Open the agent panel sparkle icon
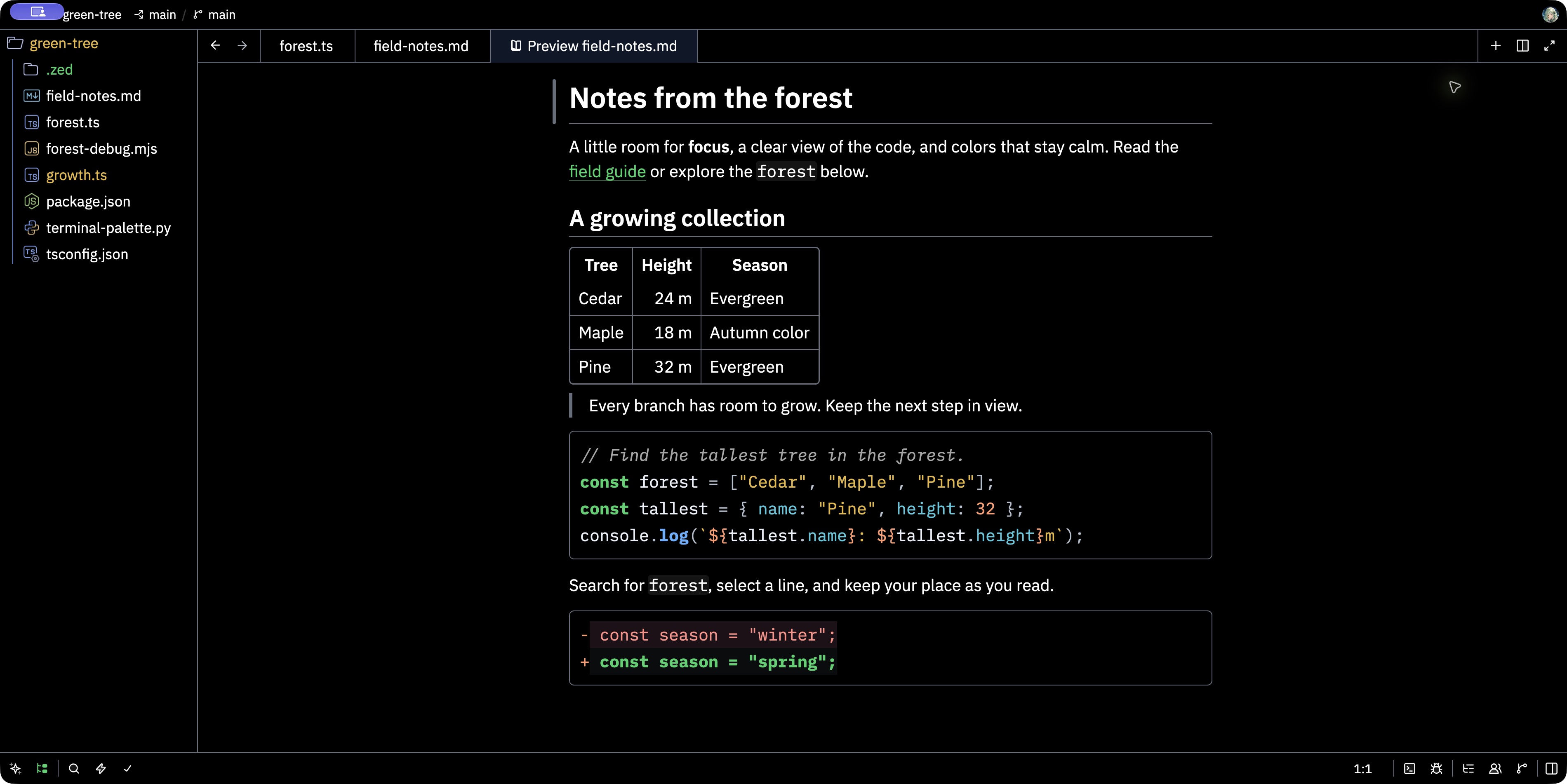 (16, 768)
